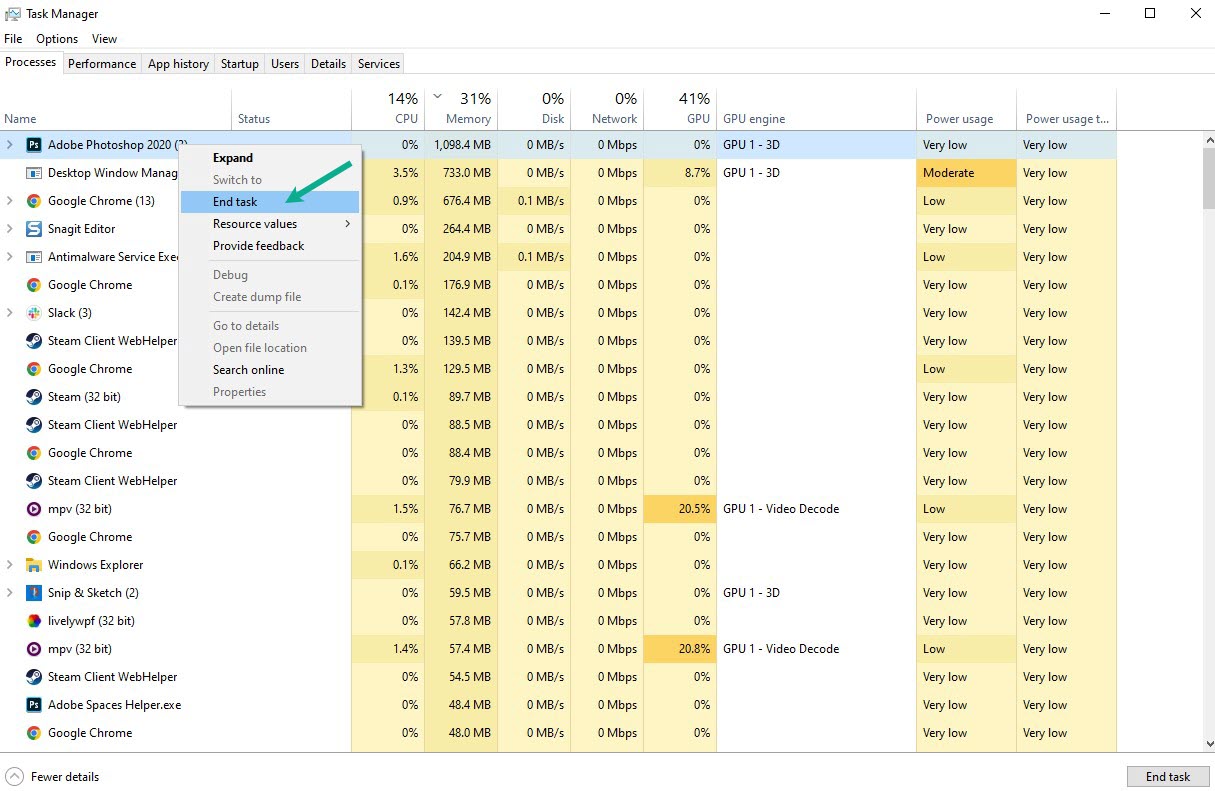Click Chrome icon in the 48.0 MB row

pyautogui.click(x=33, y=733)
